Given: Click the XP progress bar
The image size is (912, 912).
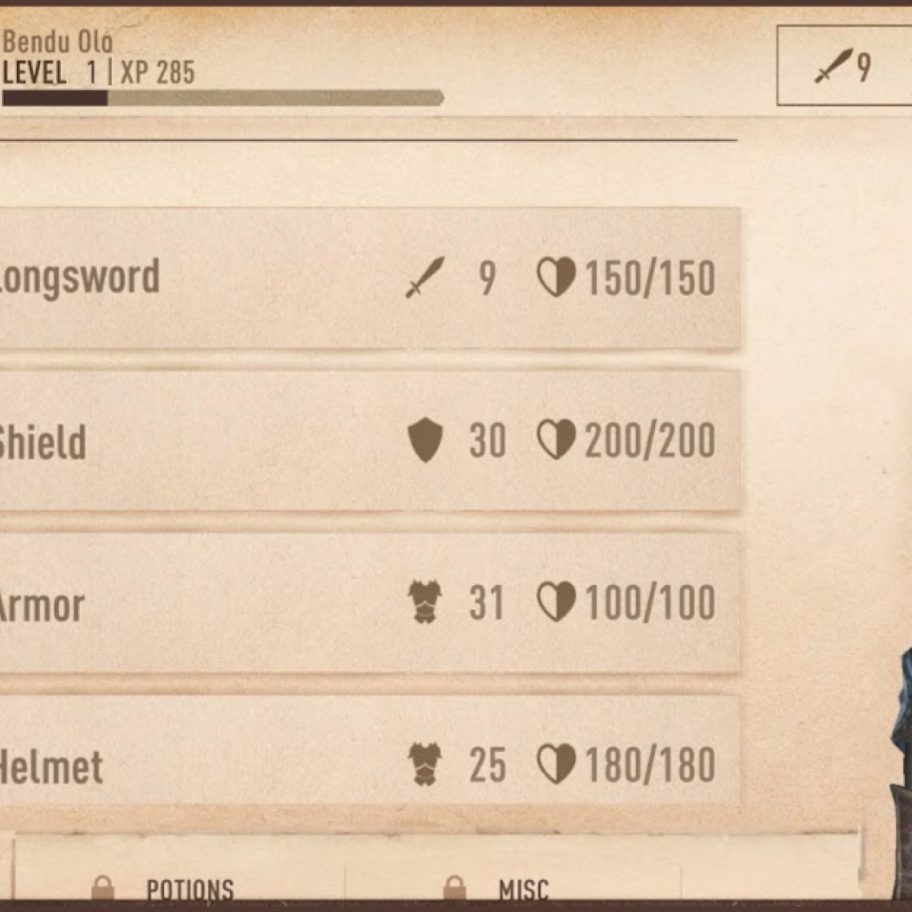Looking at the screenshot, I should 223,97.
